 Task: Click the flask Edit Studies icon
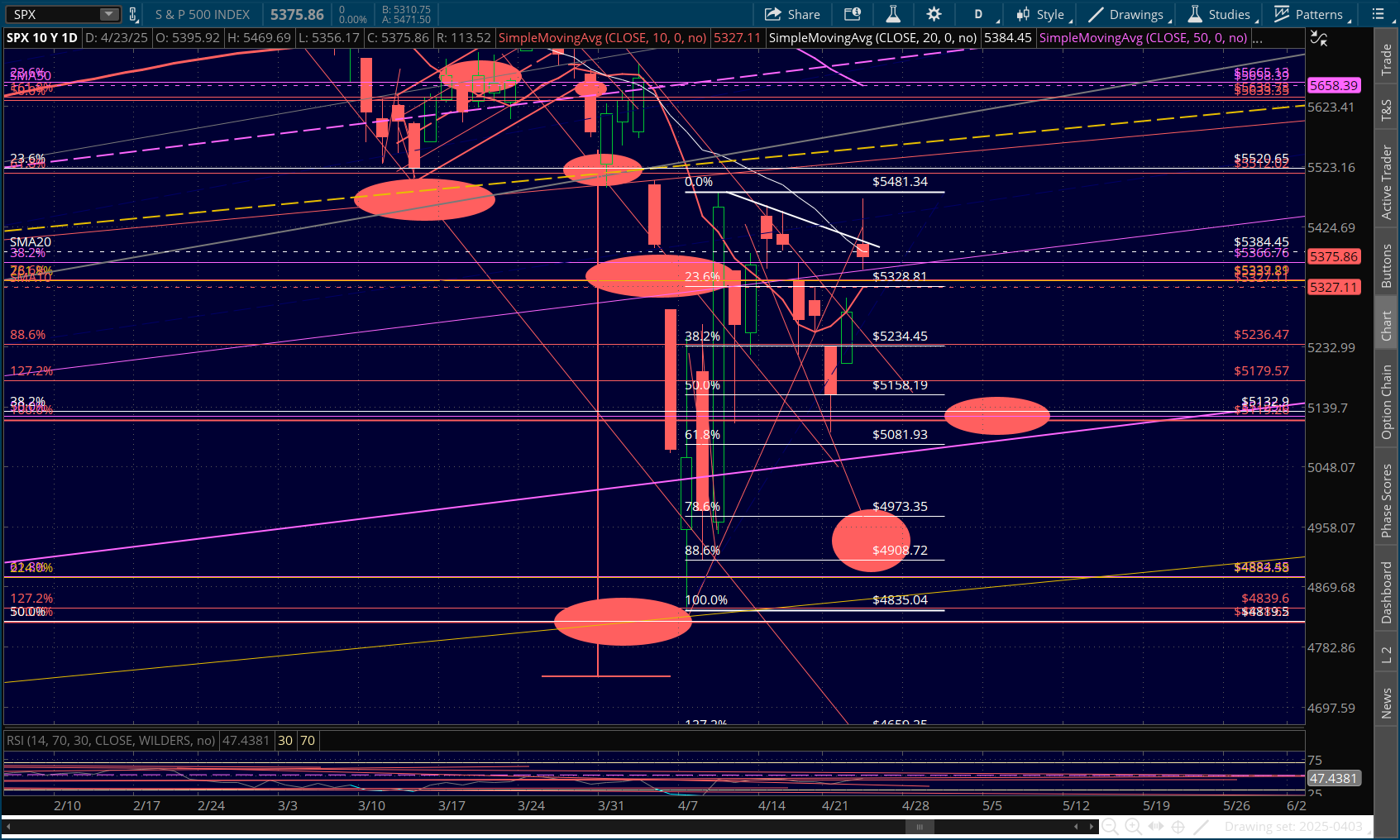point(893,14)
